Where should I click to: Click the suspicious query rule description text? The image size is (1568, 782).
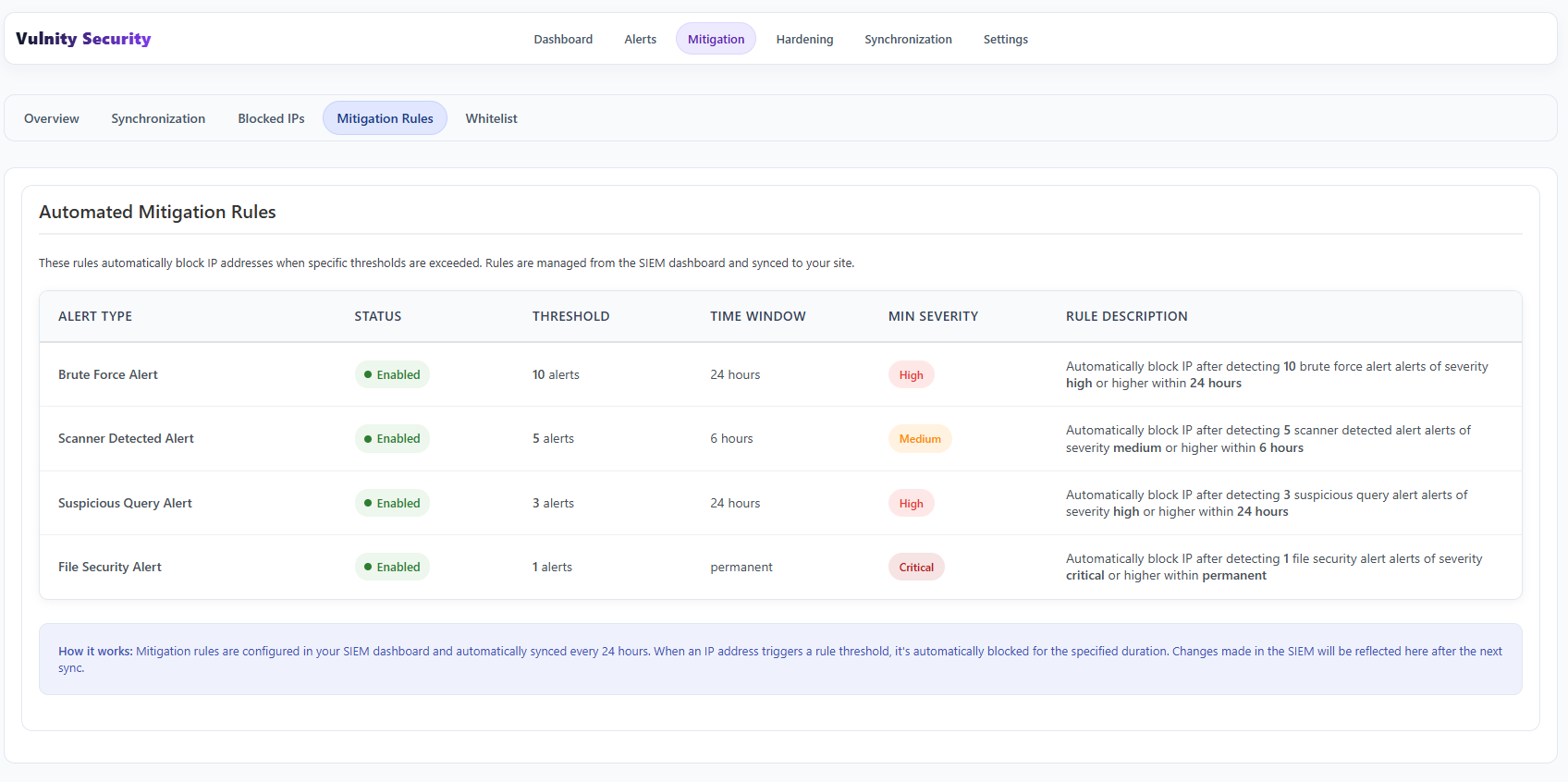tap(1267, 503)
